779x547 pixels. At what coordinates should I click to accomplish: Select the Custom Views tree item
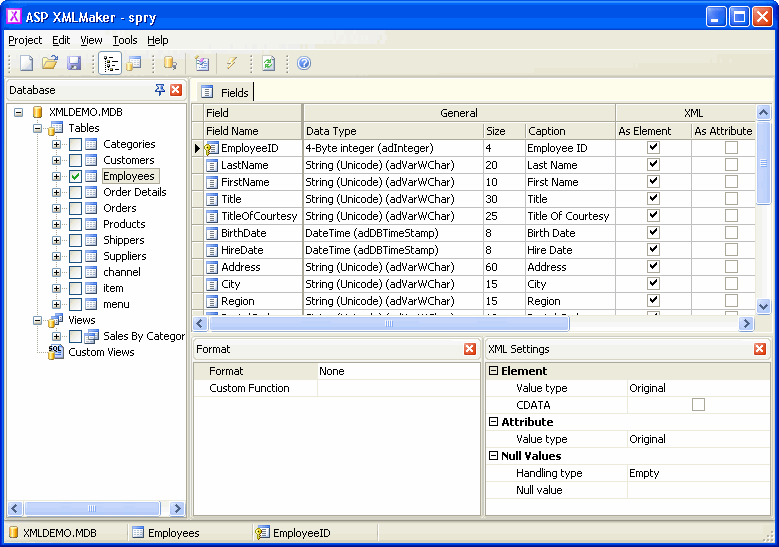coord(101,352)
